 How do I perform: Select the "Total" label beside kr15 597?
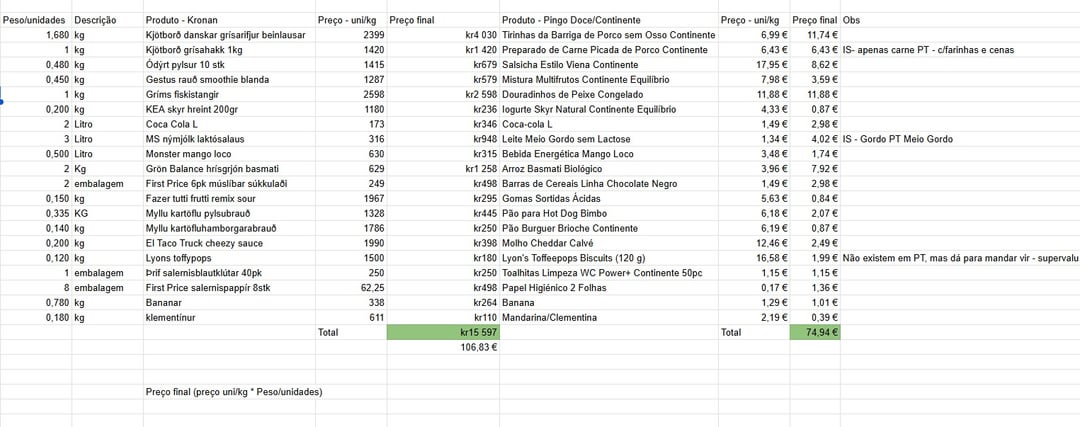point(328,332)
